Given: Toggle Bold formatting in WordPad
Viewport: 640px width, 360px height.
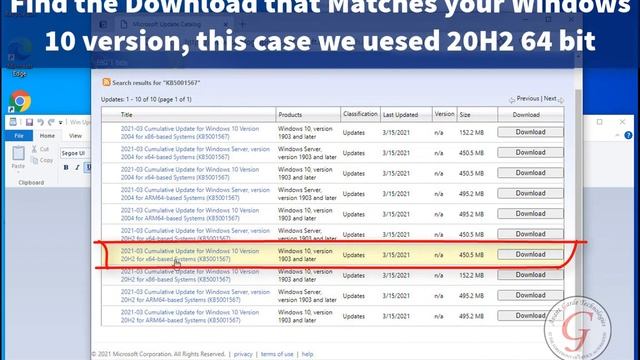Looking at the screenshot, I should coord(66,167).
